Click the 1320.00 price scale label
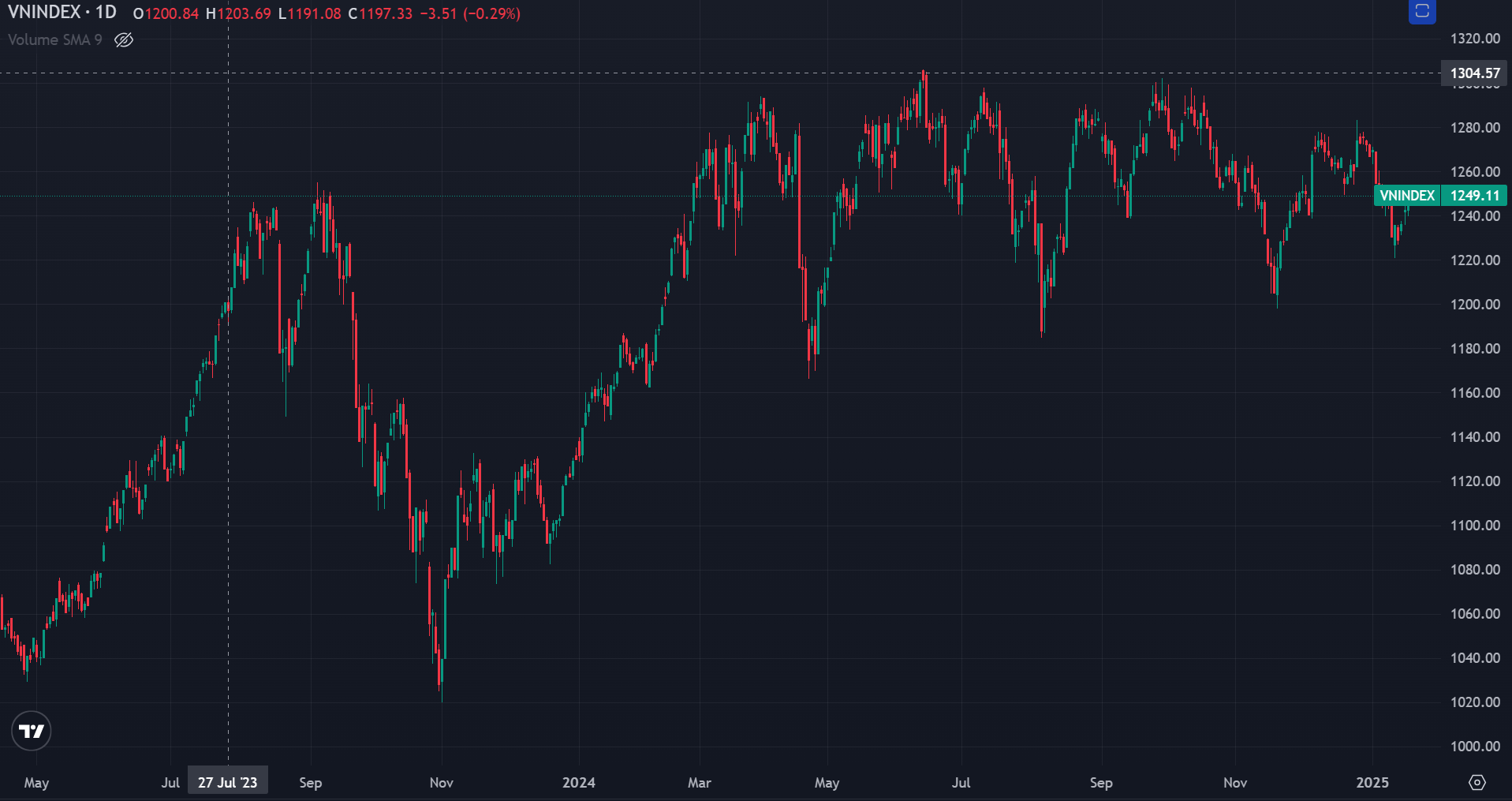 [x=1474, y=39]
